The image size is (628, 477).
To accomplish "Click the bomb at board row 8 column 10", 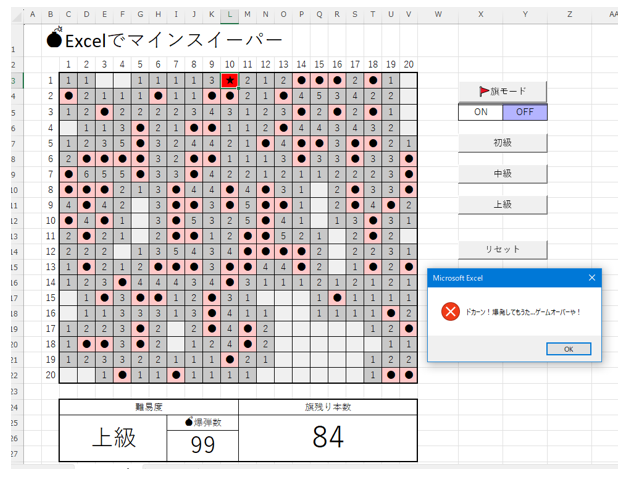I will coord(229,189).
